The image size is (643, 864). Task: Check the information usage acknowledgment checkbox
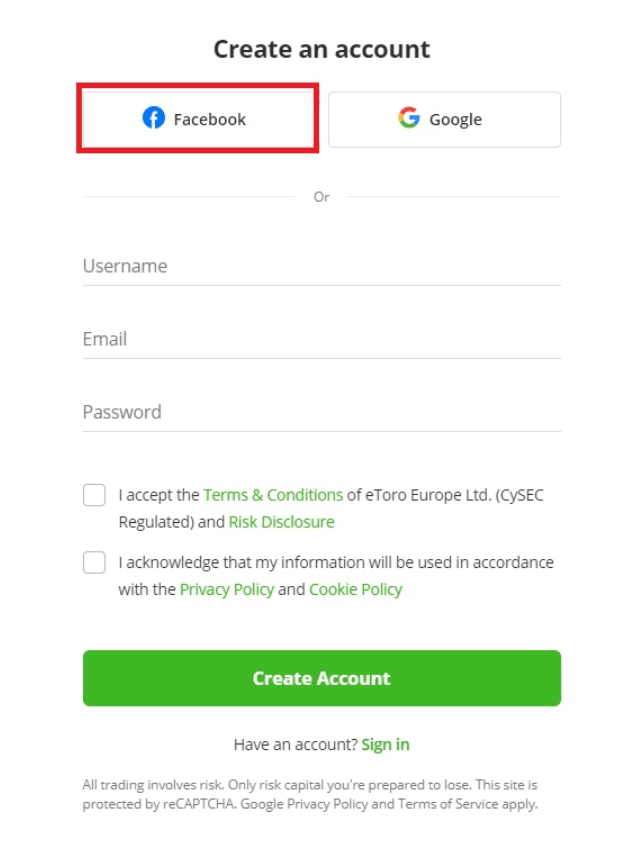(x=93, y=562)
